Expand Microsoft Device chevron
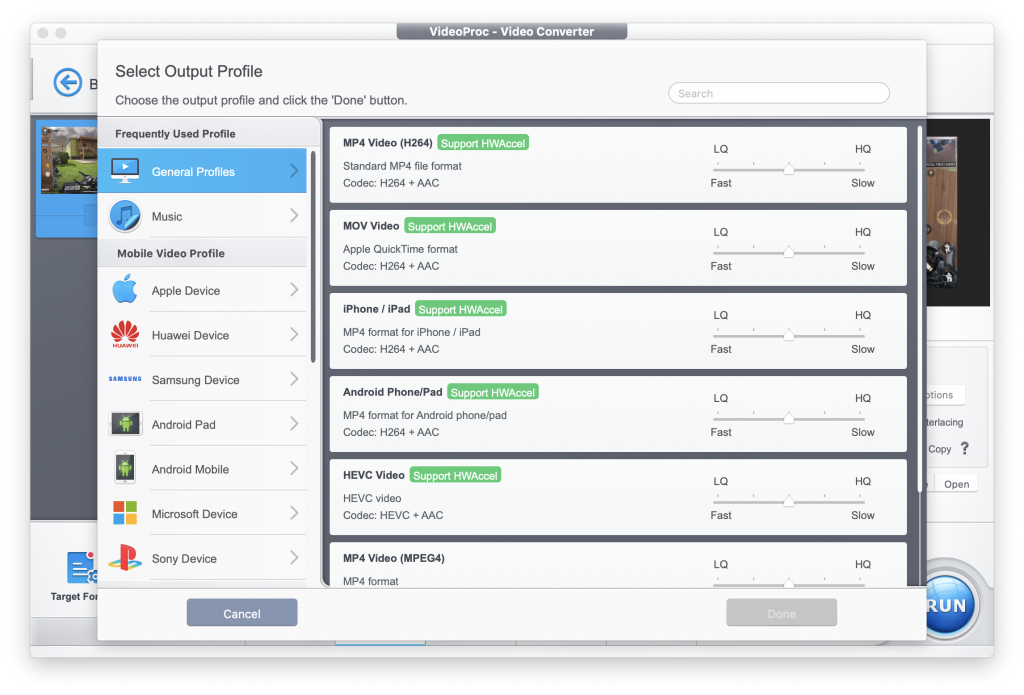Image resolution: width=1024 pixels, height=695 pixels. coord(294,513)
